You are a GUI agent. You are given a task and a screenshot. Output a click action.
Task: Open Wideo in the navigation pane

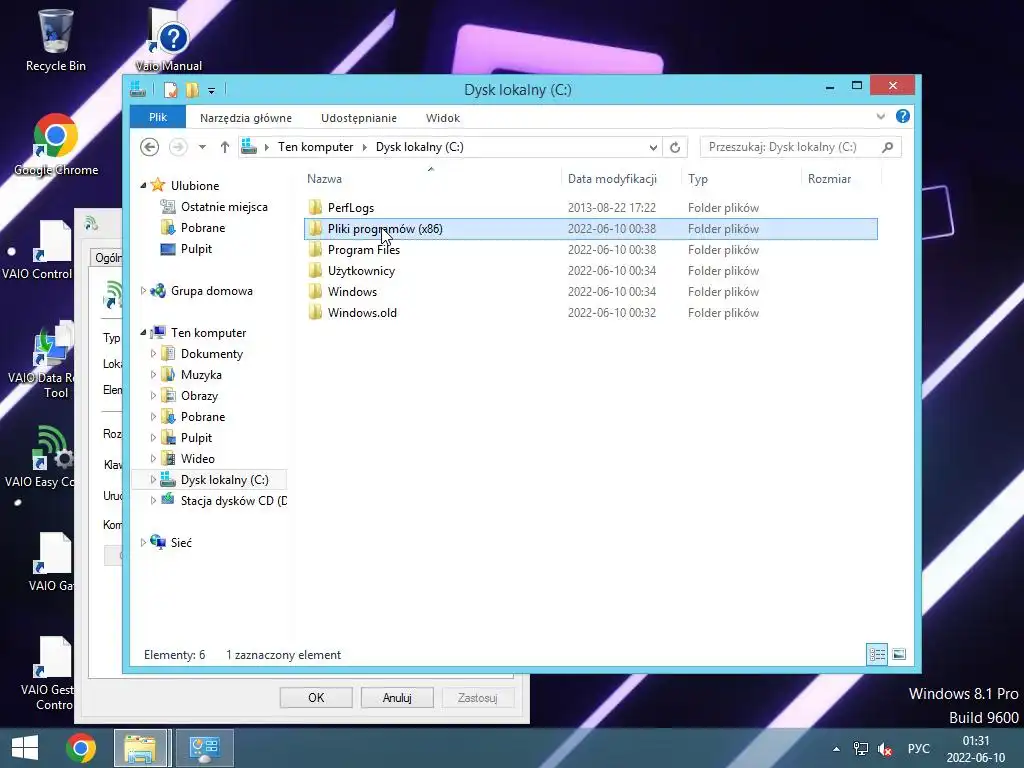(197, 458)
